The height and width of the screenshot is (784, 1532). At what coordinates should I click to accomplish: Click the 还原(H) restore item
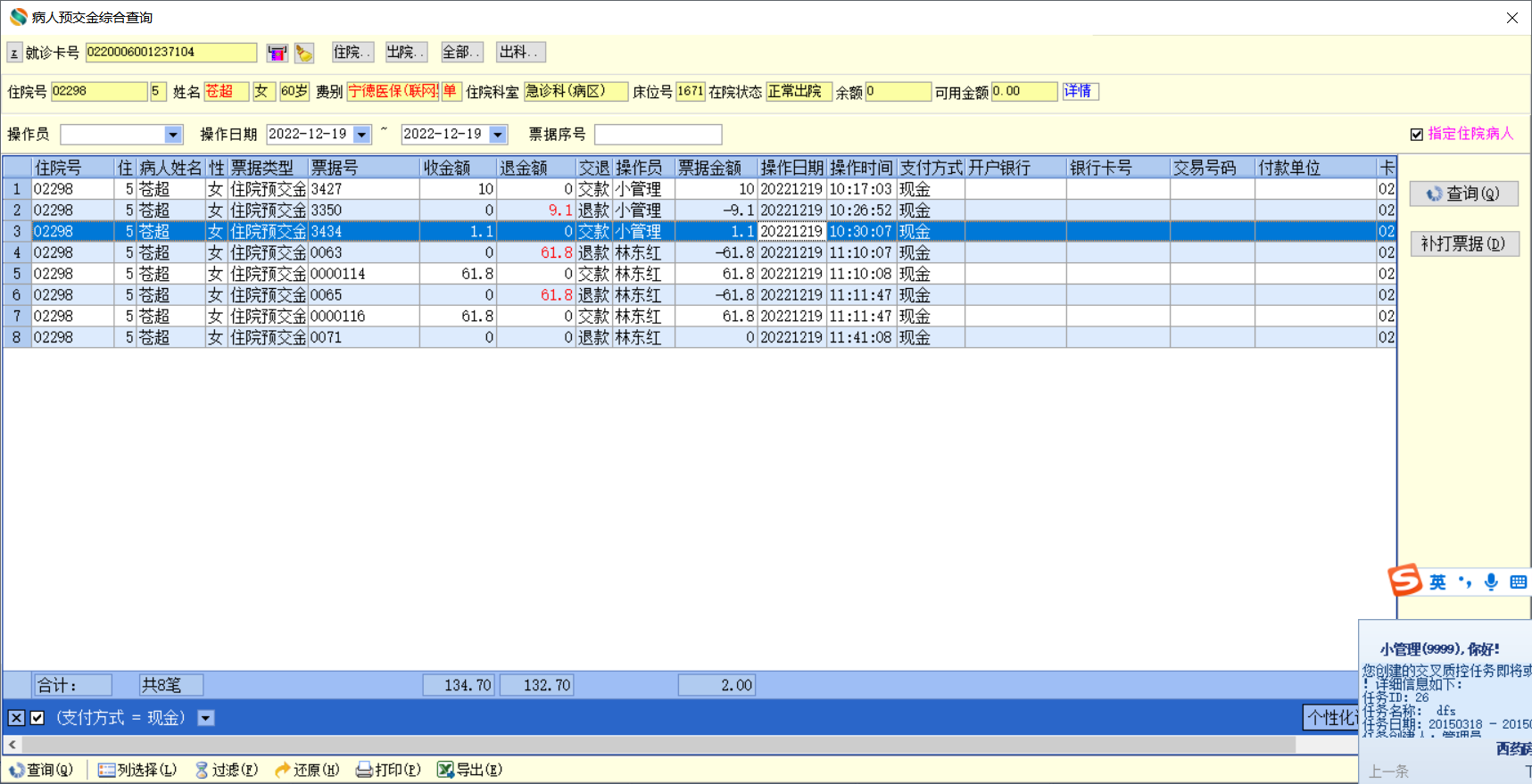tap(307, 770)
